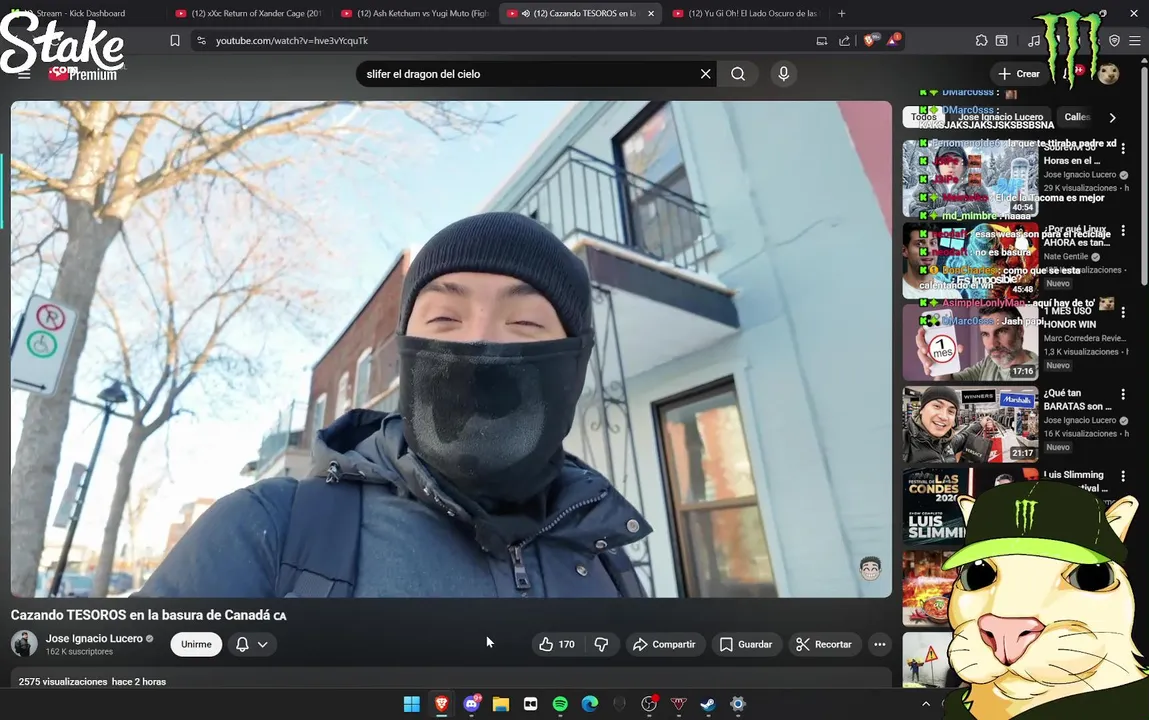Image resolution: width=1149 pixels, height=720 pixels.
Task: Switch to 'xXx: Return of Xander Cage' tab
Action: (x=248, y=13)
